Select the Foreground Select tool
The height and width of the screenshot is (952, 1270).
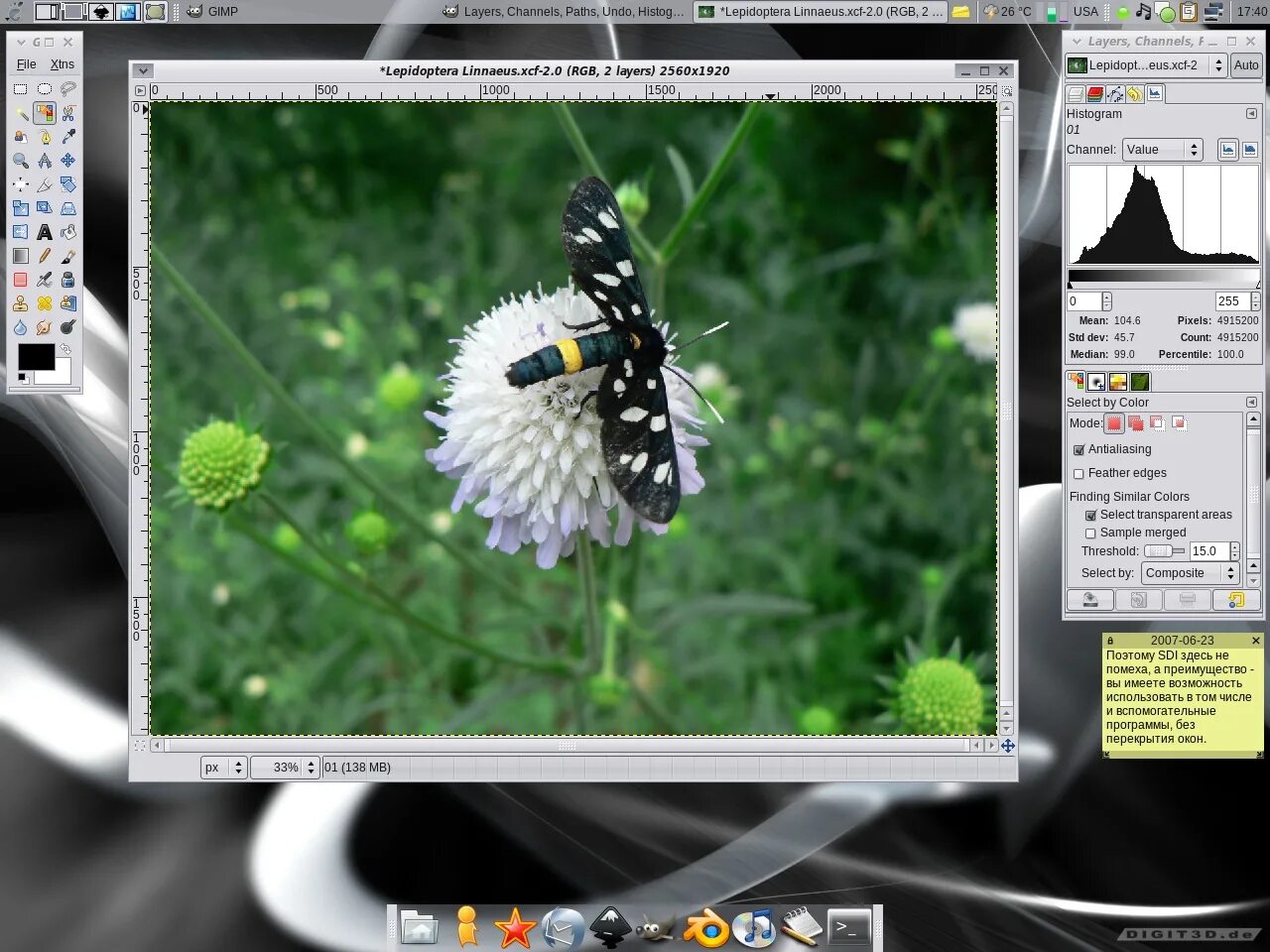[20, 136]
